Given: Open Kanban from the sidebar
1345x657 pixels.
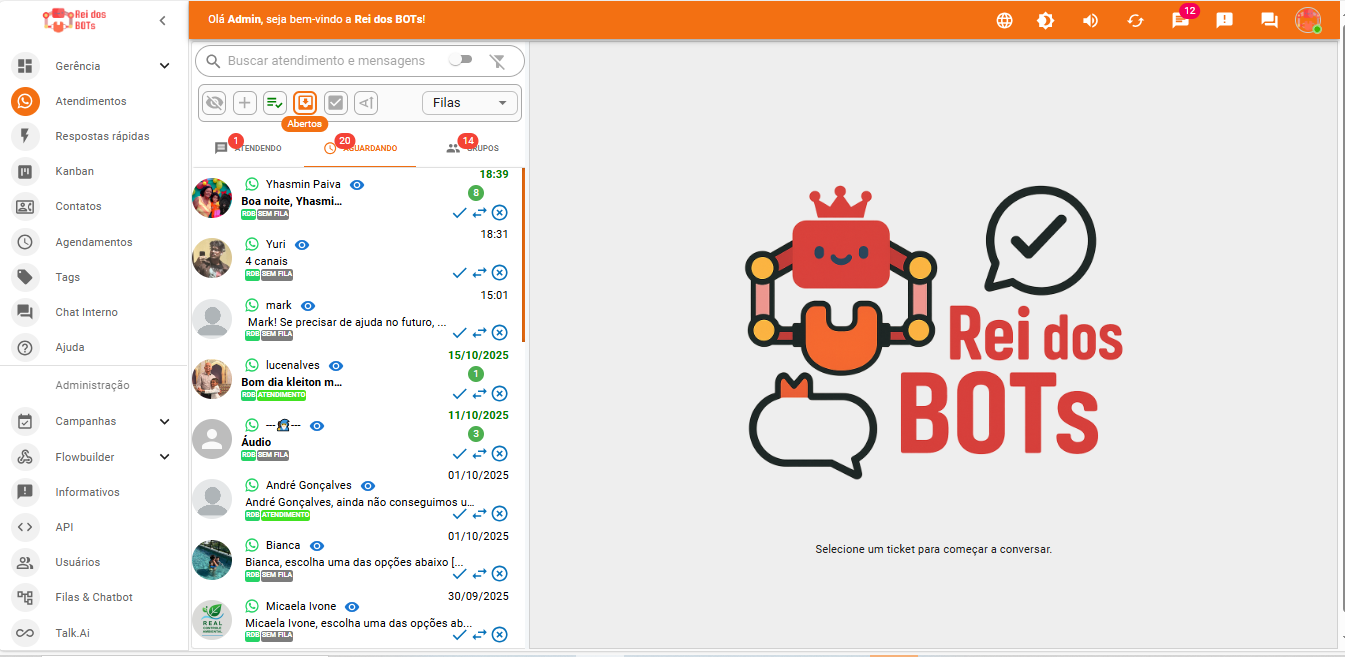Looking at the screenshot, I should click(74, 171).
